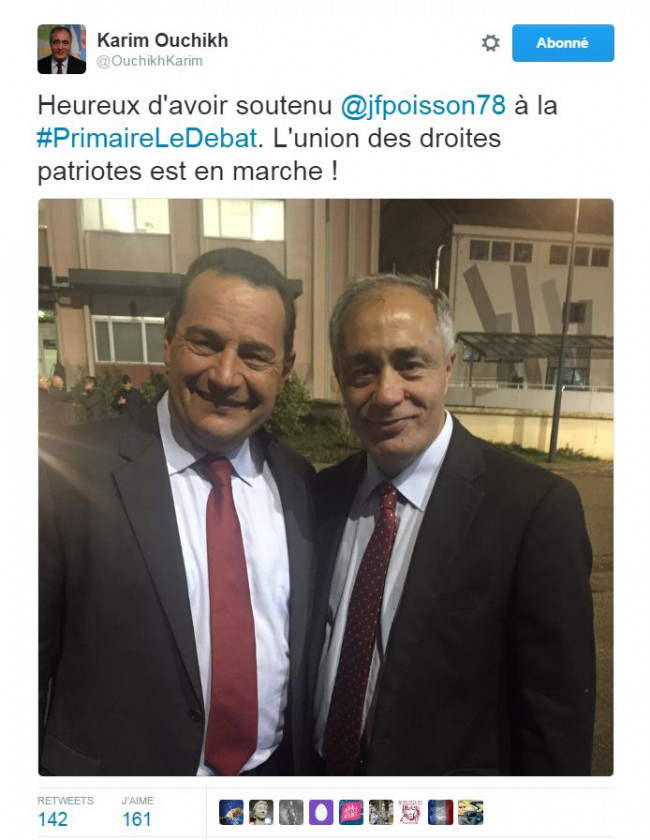Open the last yellow-blue avatar liker
The height and width of the screenshot is (840, 650).
click(x=471, y=812)
